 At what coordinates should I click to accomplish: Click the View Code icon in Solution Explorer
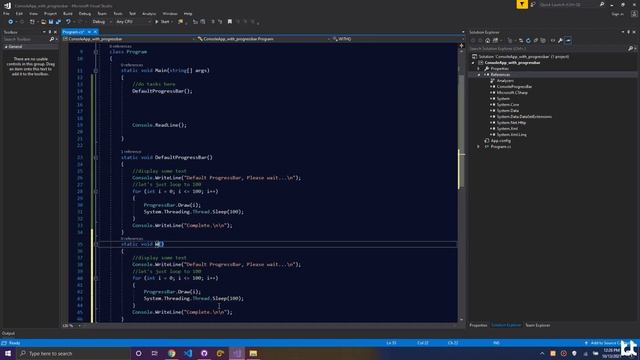coord(553,40)
